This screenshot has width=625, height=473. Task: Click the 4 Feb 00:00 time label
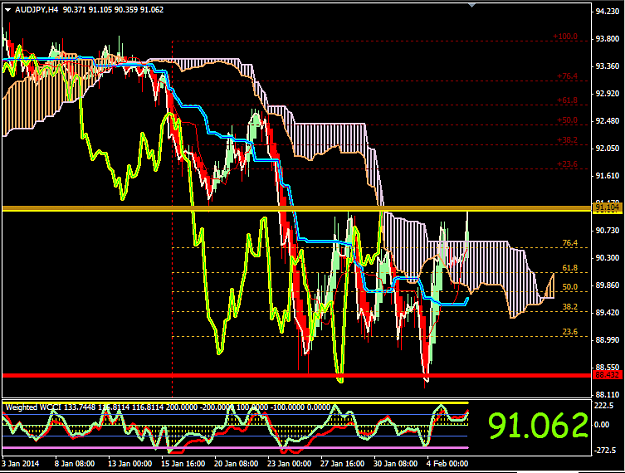447,463
